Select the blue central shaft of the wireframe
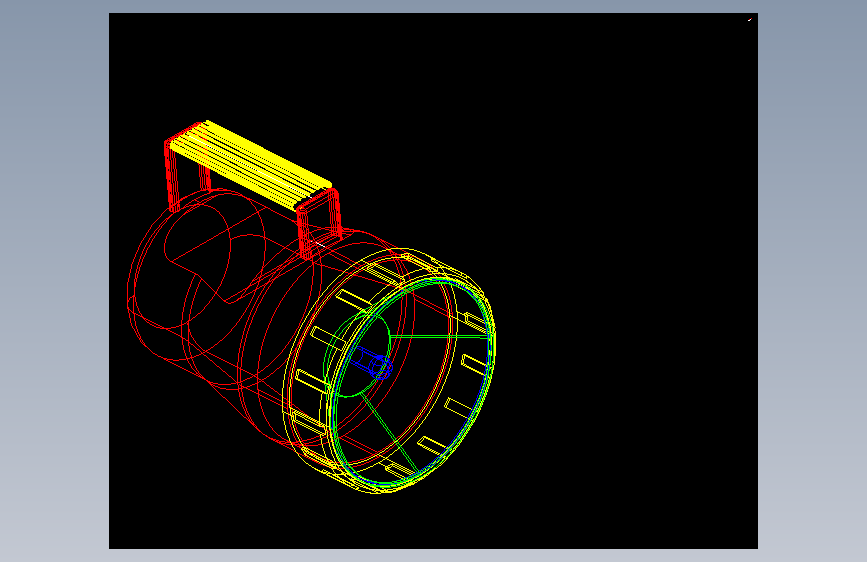The image size is (867, 562). (x=372, y=363)
